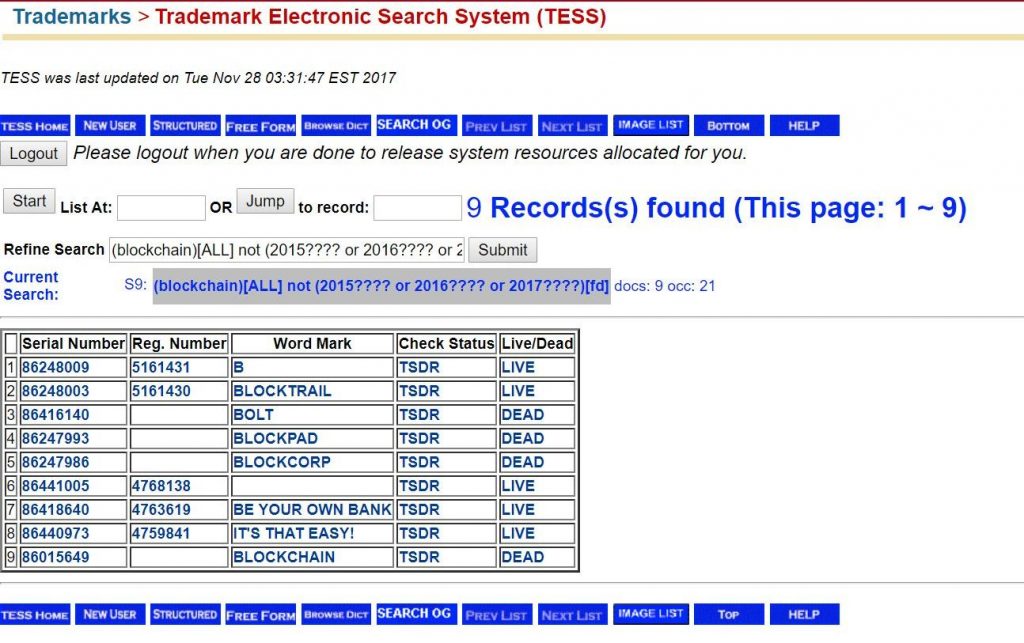Open serial number 86247993
The width and height of the screenshot is (1024, 643).
[56, 439]
